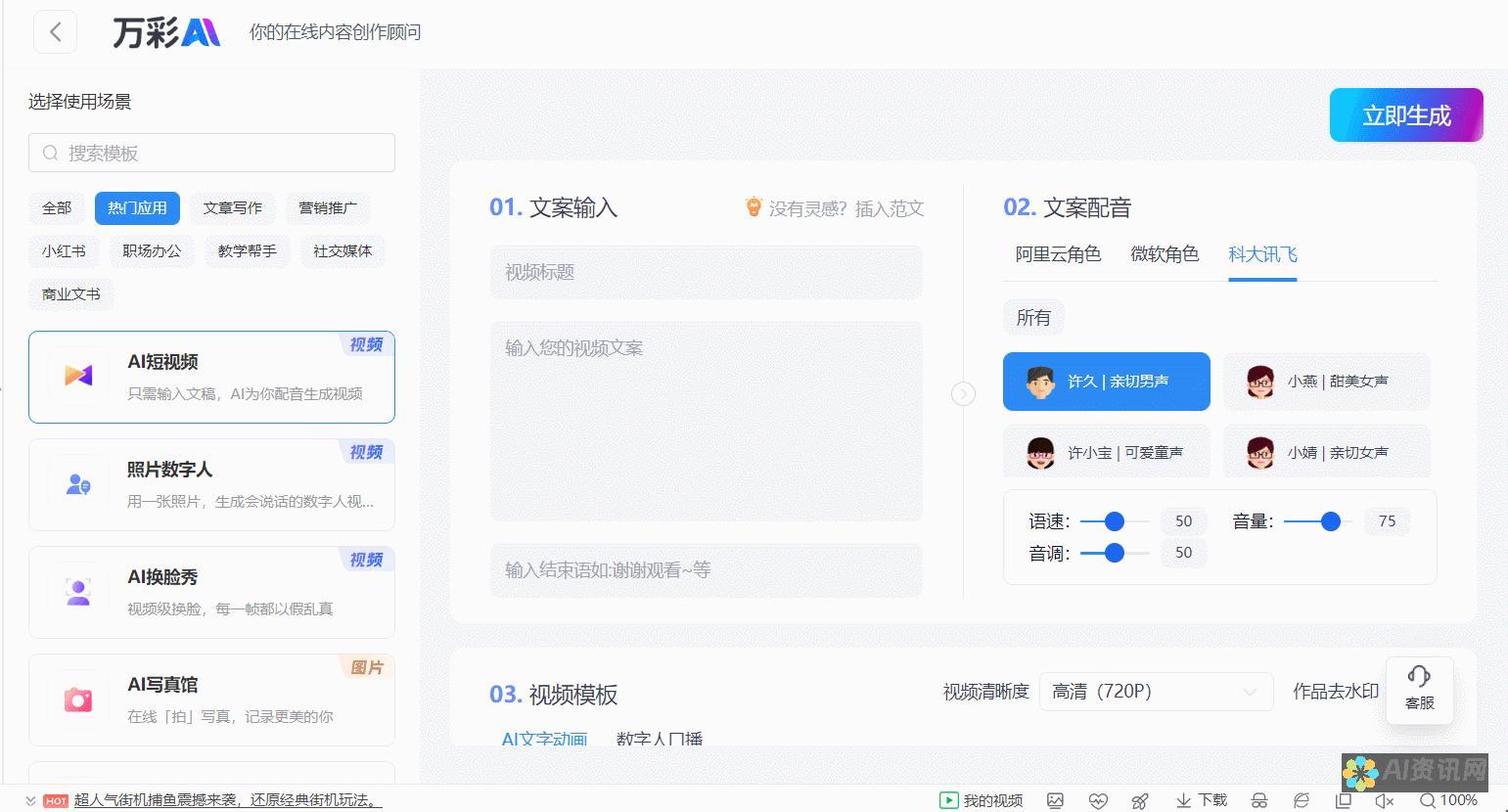This screenshot has width=1508, height=812.
Task: Click the 小燕 voice avatar
Action: click(1259, 382)
